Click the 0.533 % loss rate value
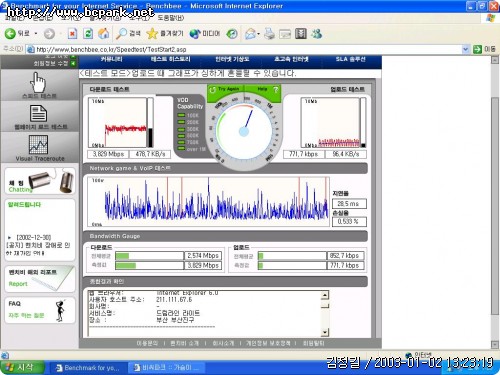The height and width of the screenshot is (375, 500). point(349,221)
